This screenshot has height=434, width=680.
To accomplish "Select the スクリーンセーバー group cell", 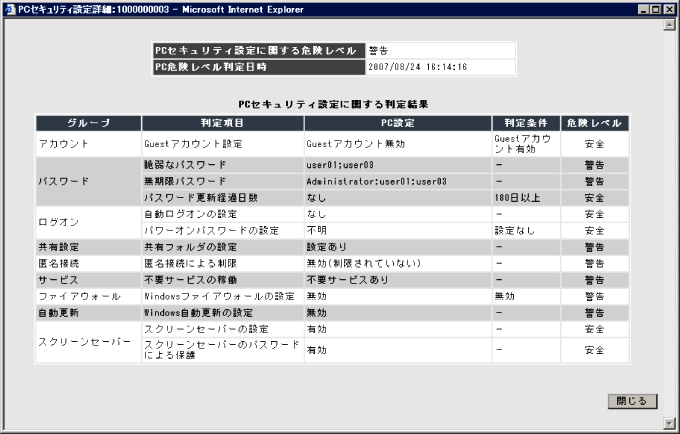I will pyautogui.click(x=88, y=342).
